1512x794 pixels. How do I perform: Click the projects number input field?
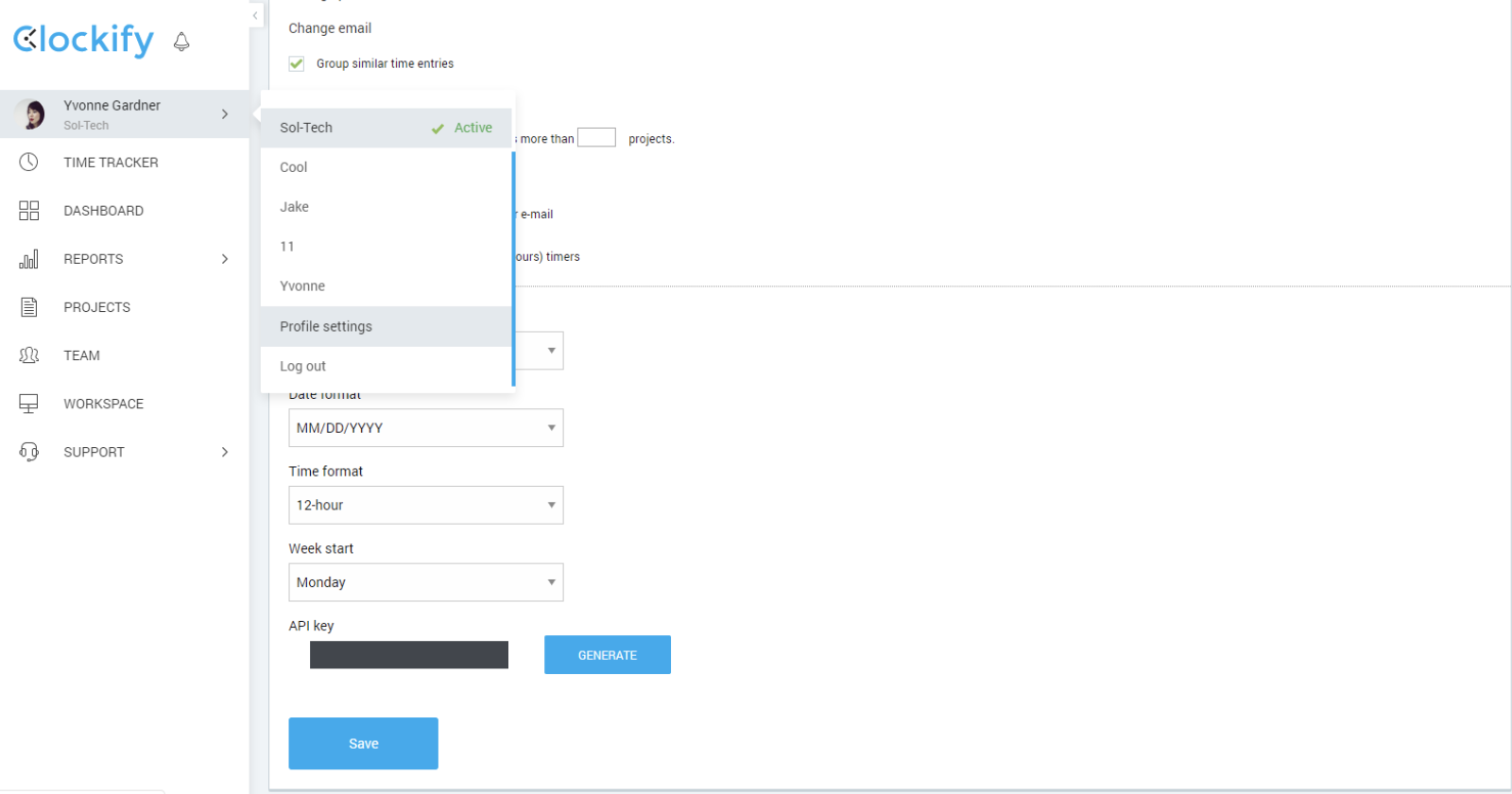(x=596, y=138)
